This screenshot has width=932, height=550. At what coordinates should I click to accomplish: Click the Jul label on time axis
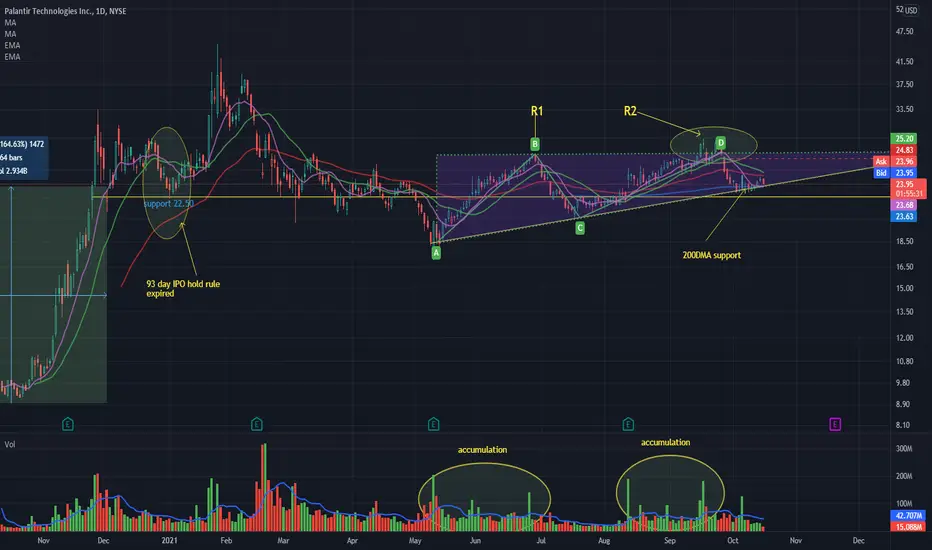(x=540, y=540)
